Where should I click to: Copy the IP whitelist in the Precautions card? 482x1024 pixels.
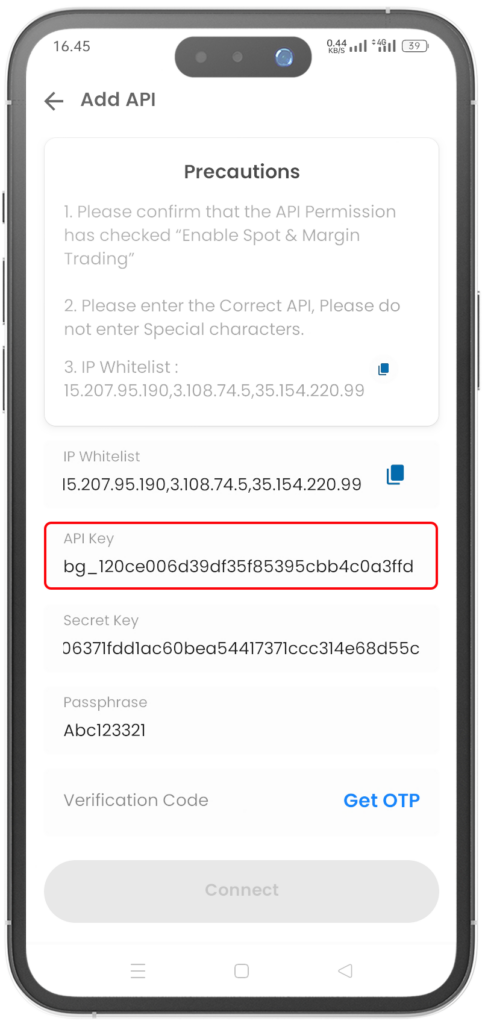(x=383, y=369)
